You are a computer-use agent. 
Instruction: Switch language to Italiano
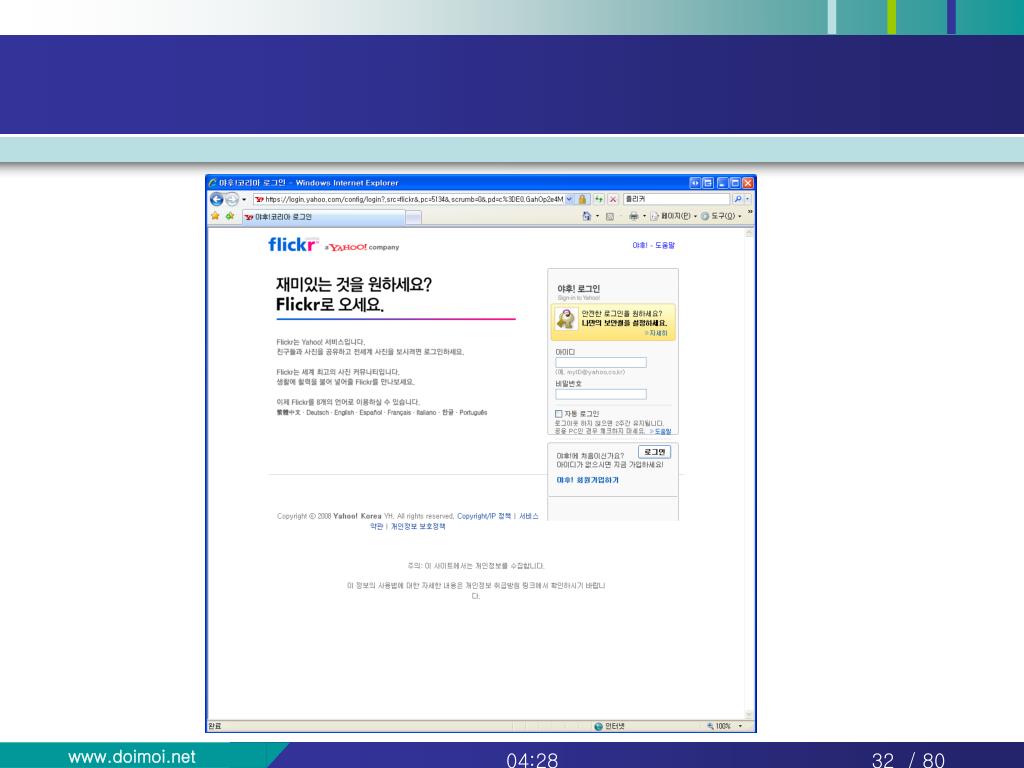pyautogui.click(x=426, y=413)
